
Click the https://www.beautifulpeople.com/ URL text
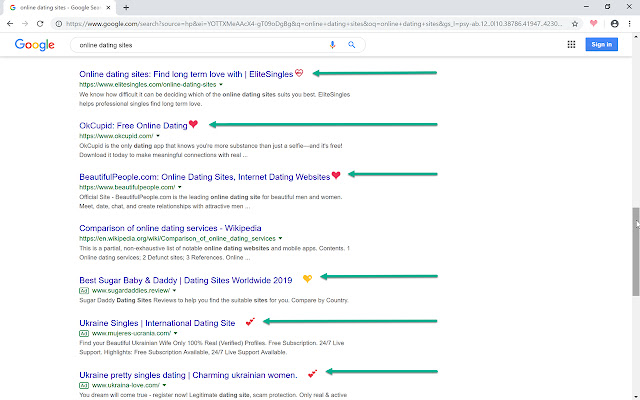tap(127, 187)
